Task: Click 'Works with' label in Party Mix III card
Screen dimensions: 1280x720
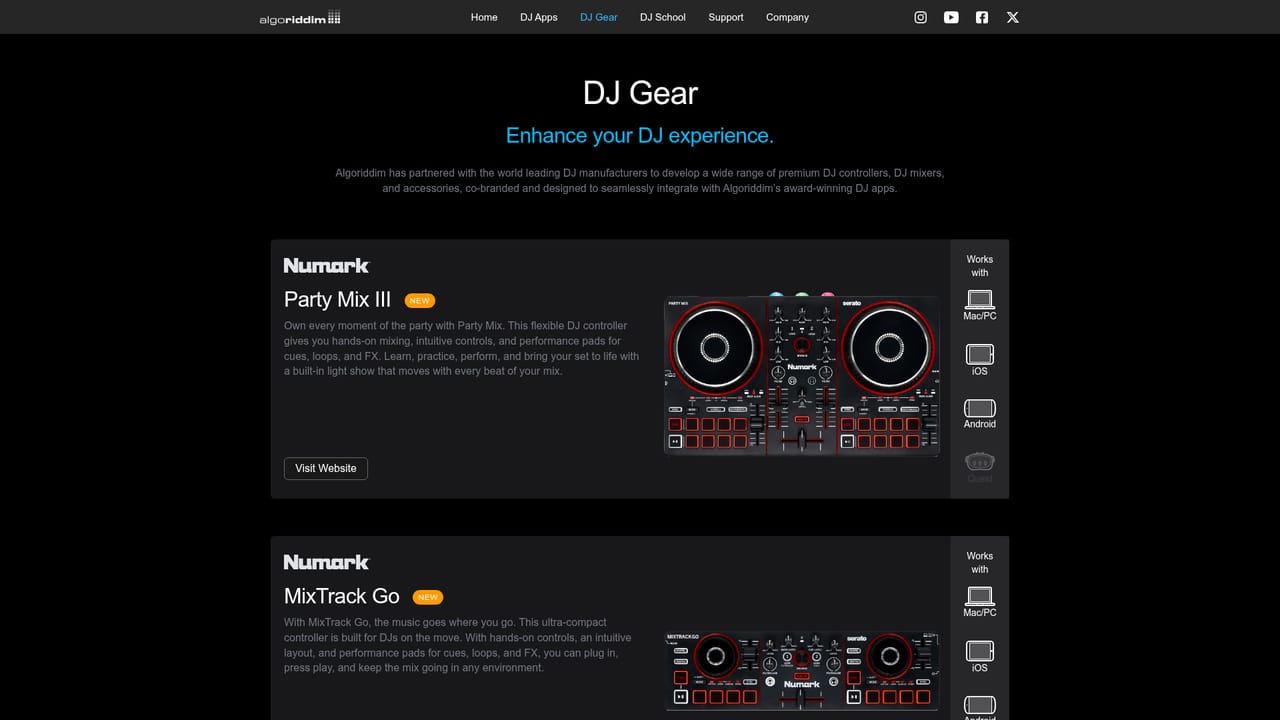Action: click(x=980, y=266)
